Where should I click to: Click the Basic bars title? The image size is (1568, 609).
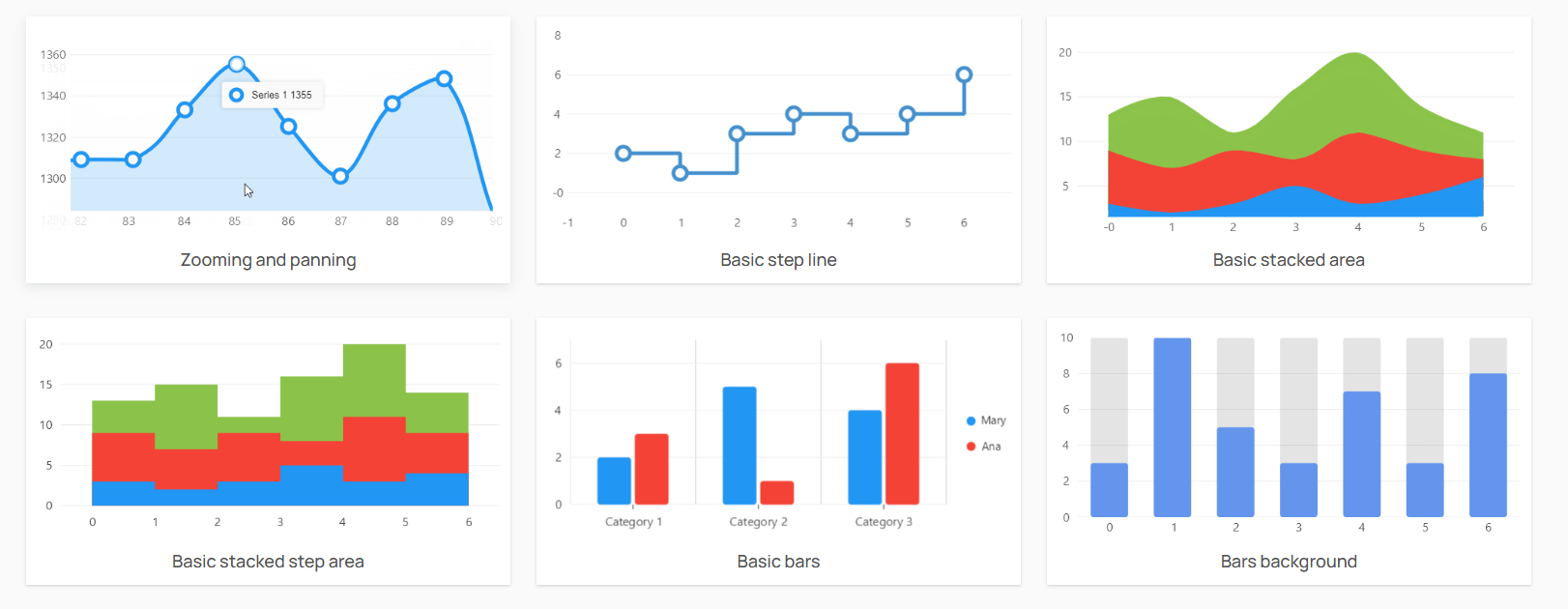[778, 562]
